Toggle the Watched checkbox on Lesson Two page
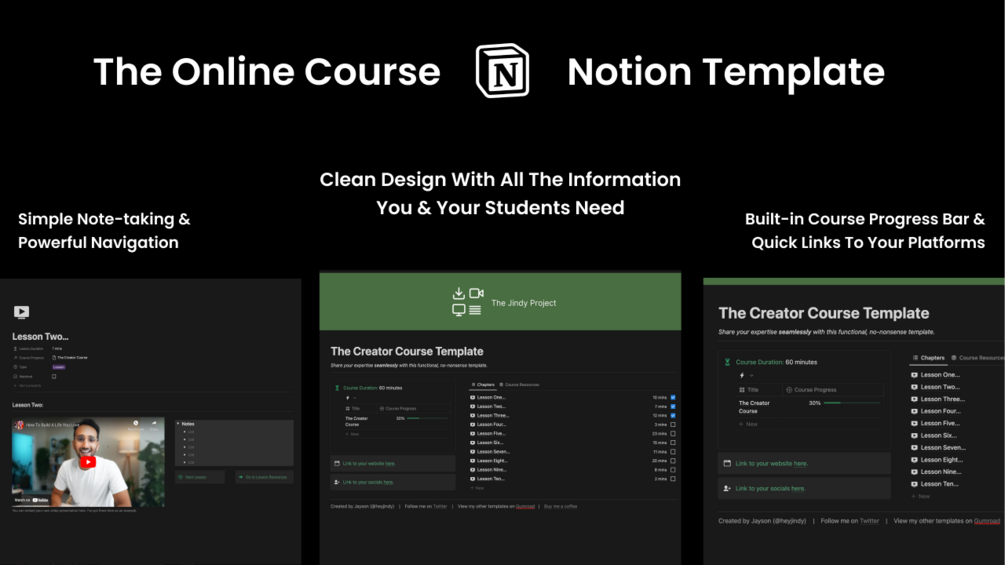 (54, 377)
